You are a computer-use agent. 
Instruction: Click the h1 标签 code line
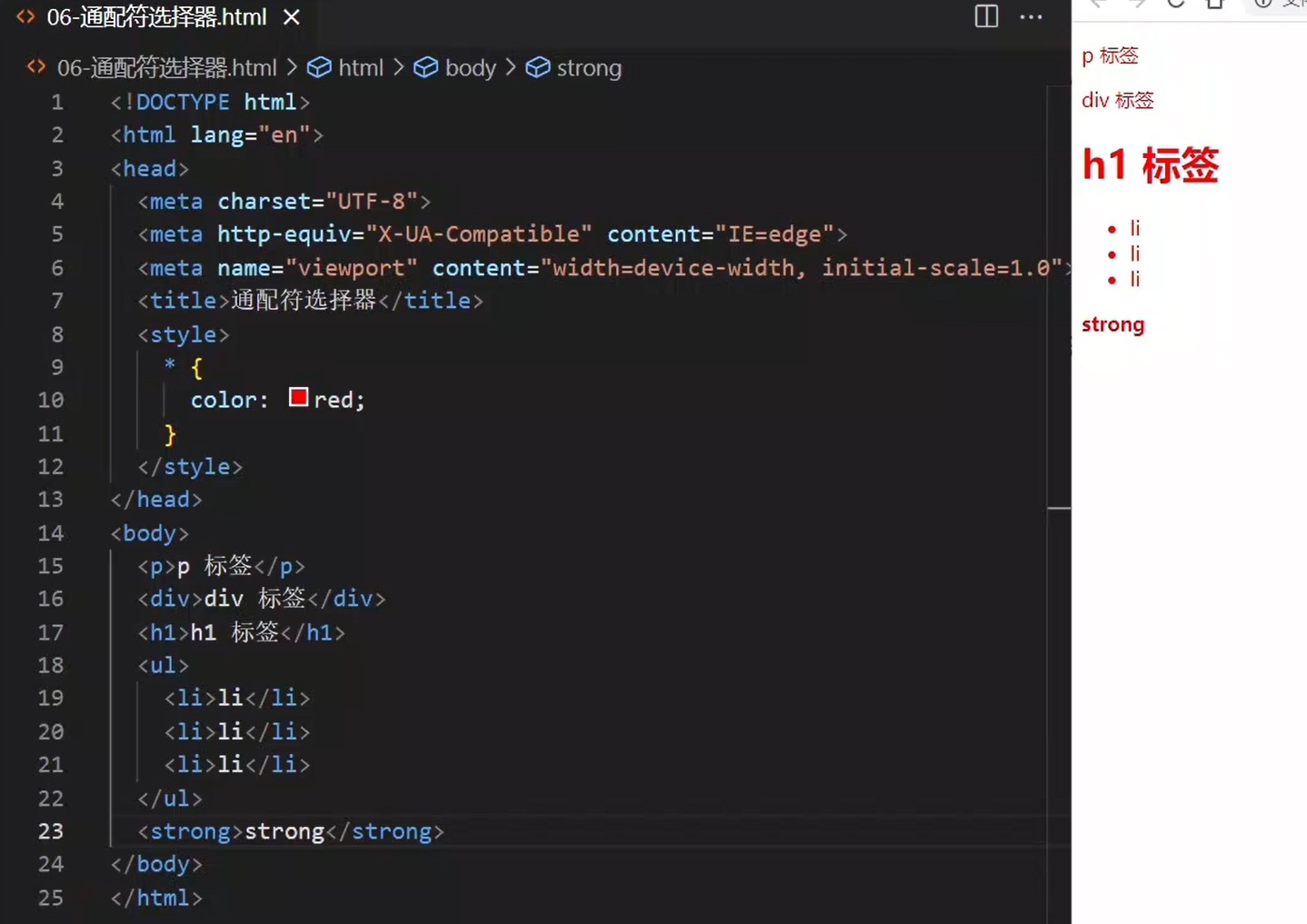242,632
